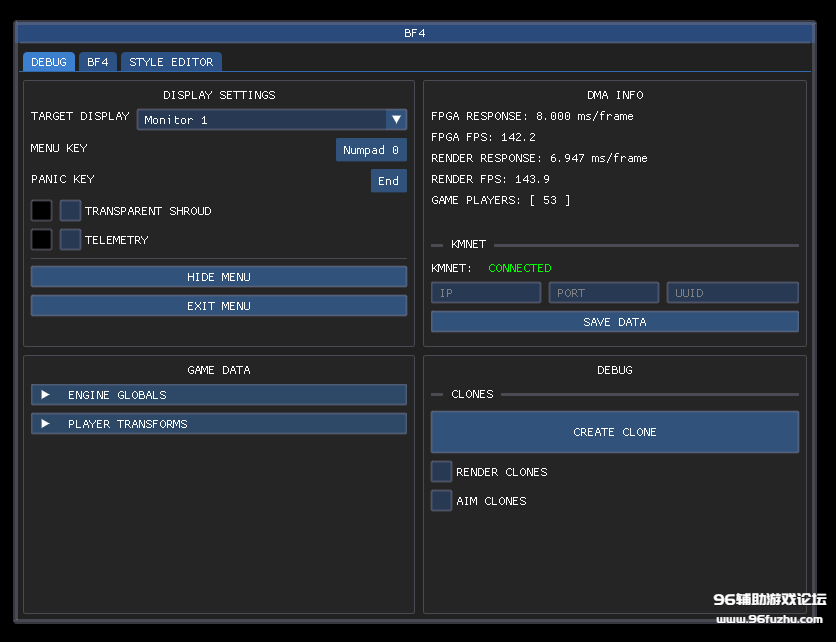836x642 pixels.
Task: Toggle the Telemetry checkbox
Action: pyautogui.click(x=70, y=240)
